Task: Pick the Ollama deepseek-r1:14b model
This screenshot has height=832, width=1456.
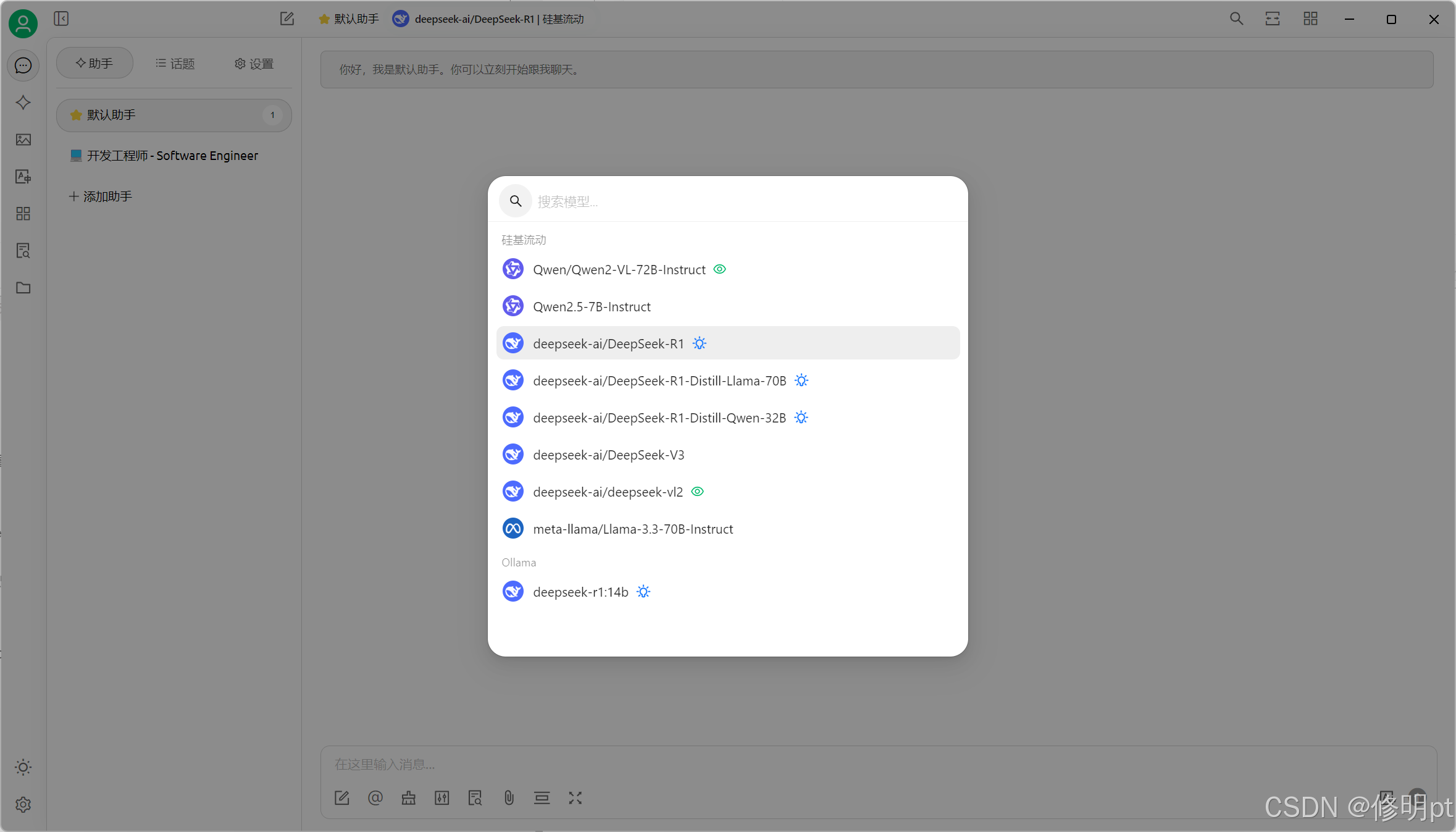Action: pos(580,592)
